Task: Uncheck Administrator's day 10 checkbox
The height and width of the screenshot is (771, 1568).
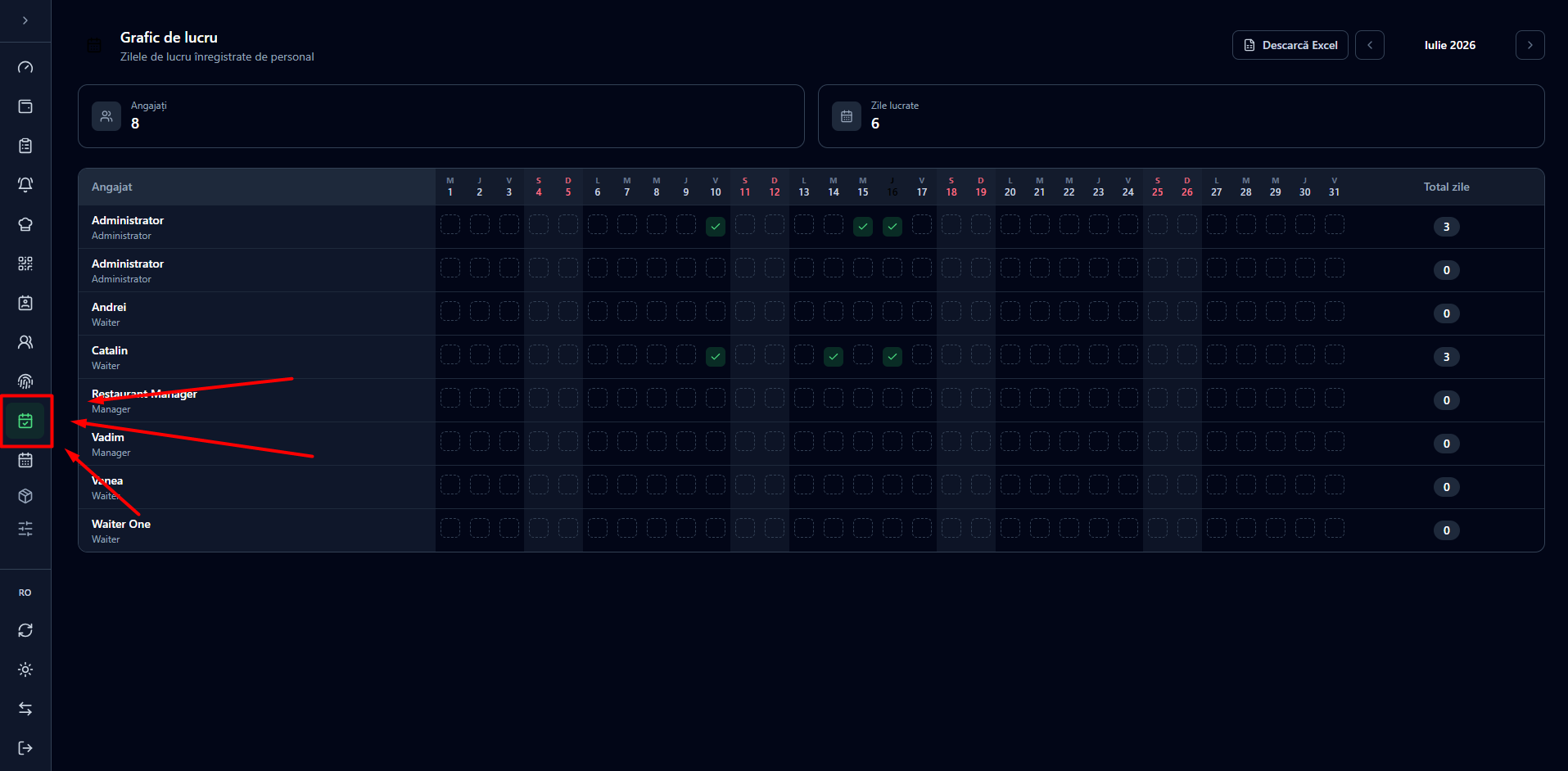Action: tap(716, 227)
